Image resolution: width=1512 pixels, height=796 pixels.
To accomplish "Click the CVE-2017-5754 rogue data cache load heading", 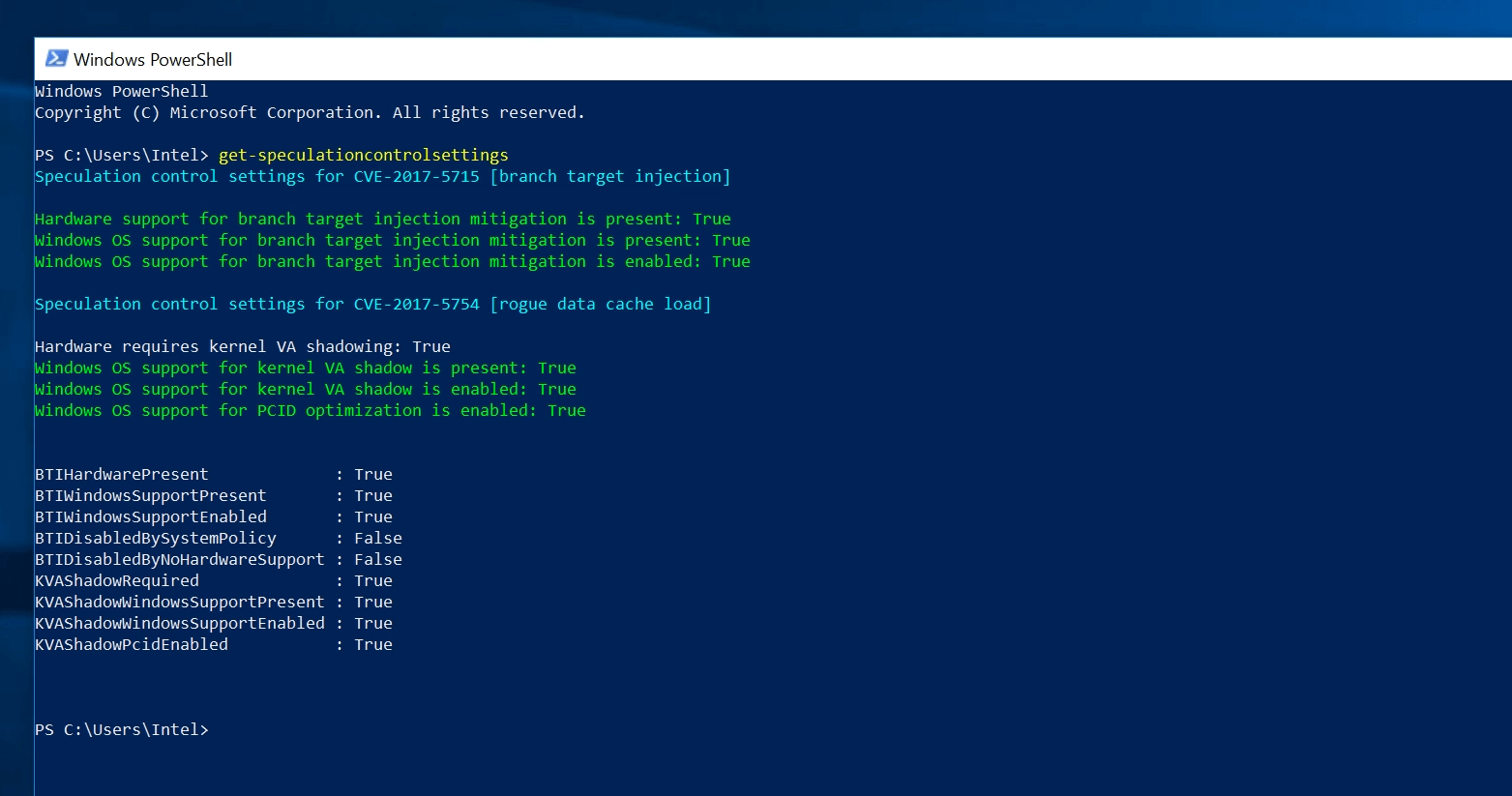I will pyautogui.click(x=373, y=305).
